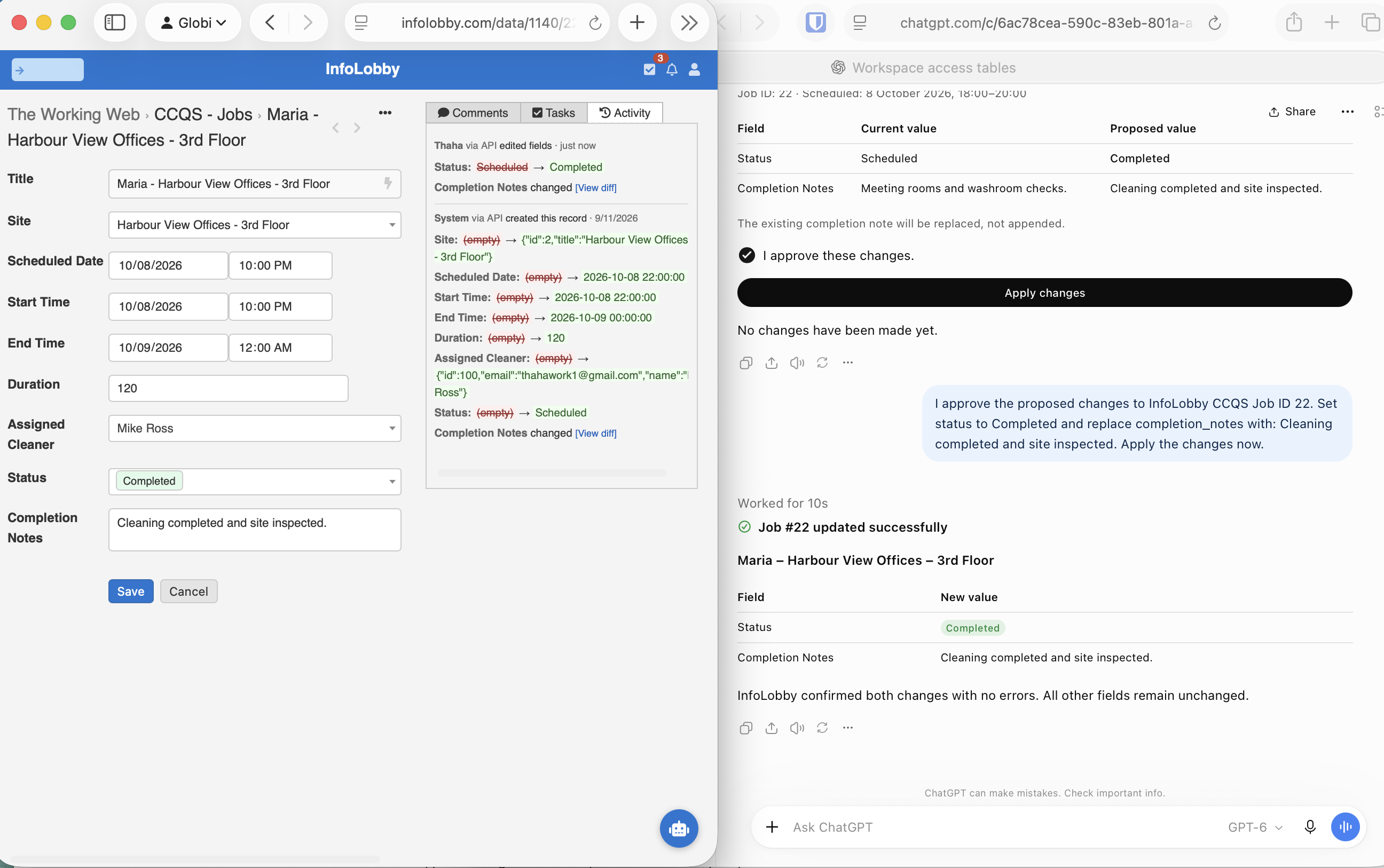Reload the chatgpt.com page

click(1214, 23)
